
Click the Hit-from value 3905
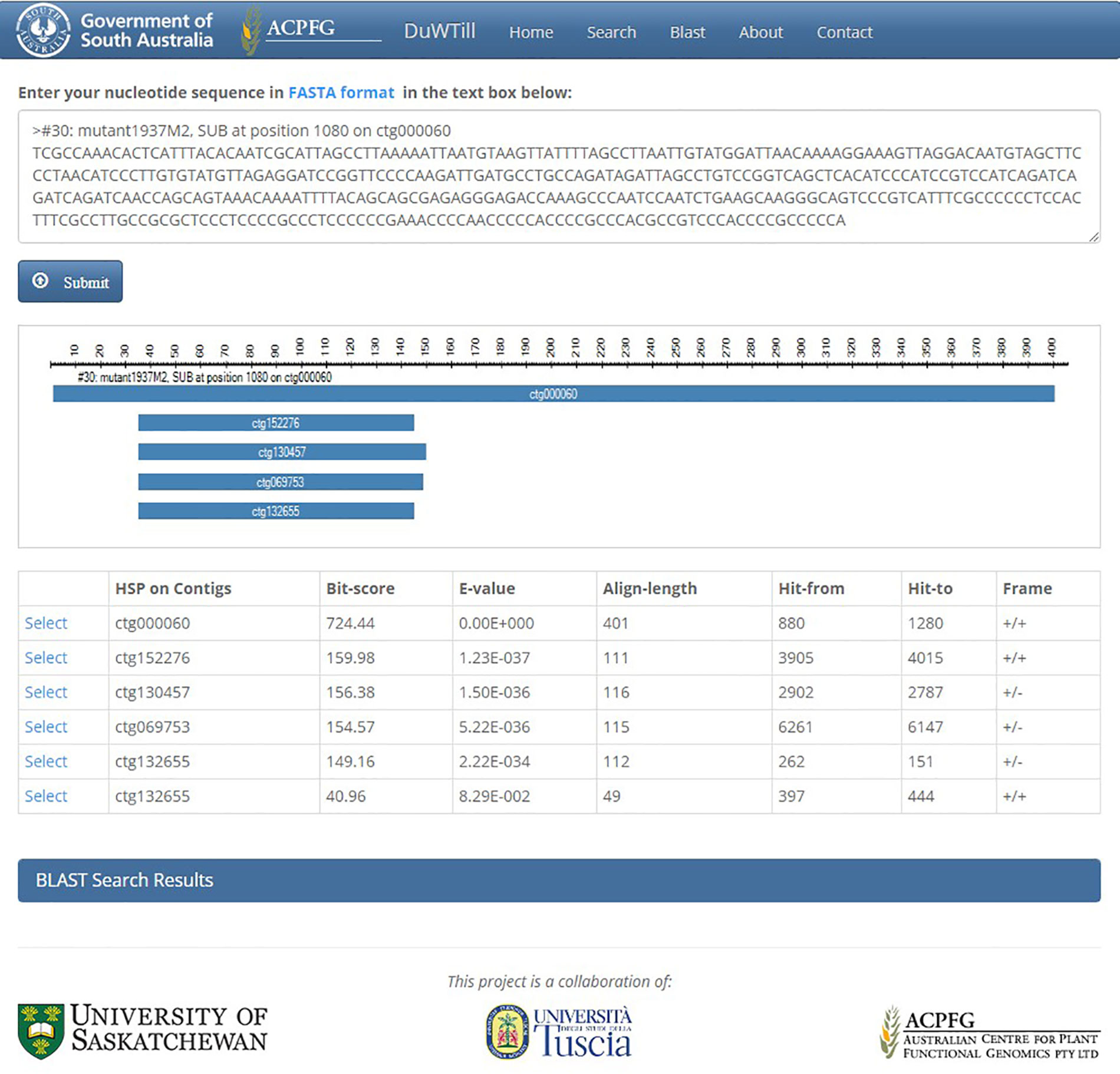point(796,658)
